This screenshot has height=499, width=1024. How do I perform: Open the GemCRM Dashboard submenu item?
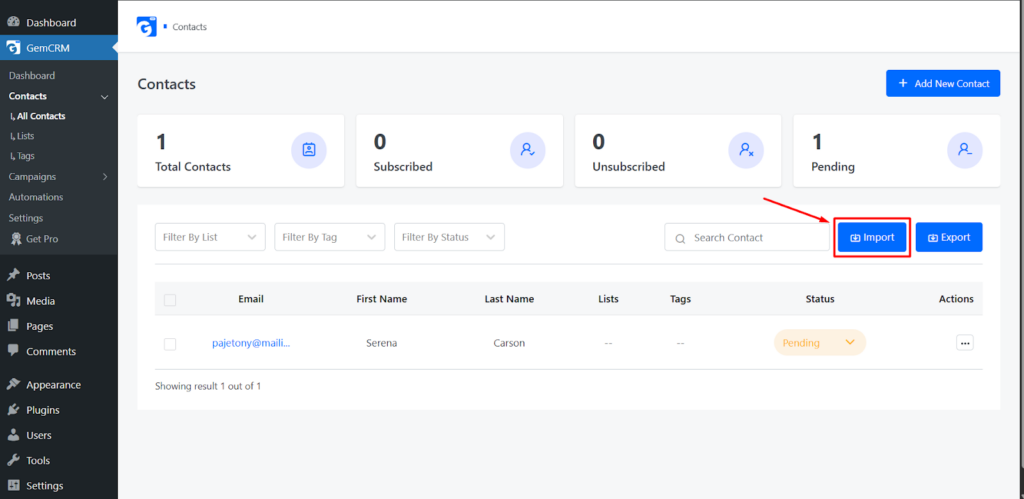point(32,76)
